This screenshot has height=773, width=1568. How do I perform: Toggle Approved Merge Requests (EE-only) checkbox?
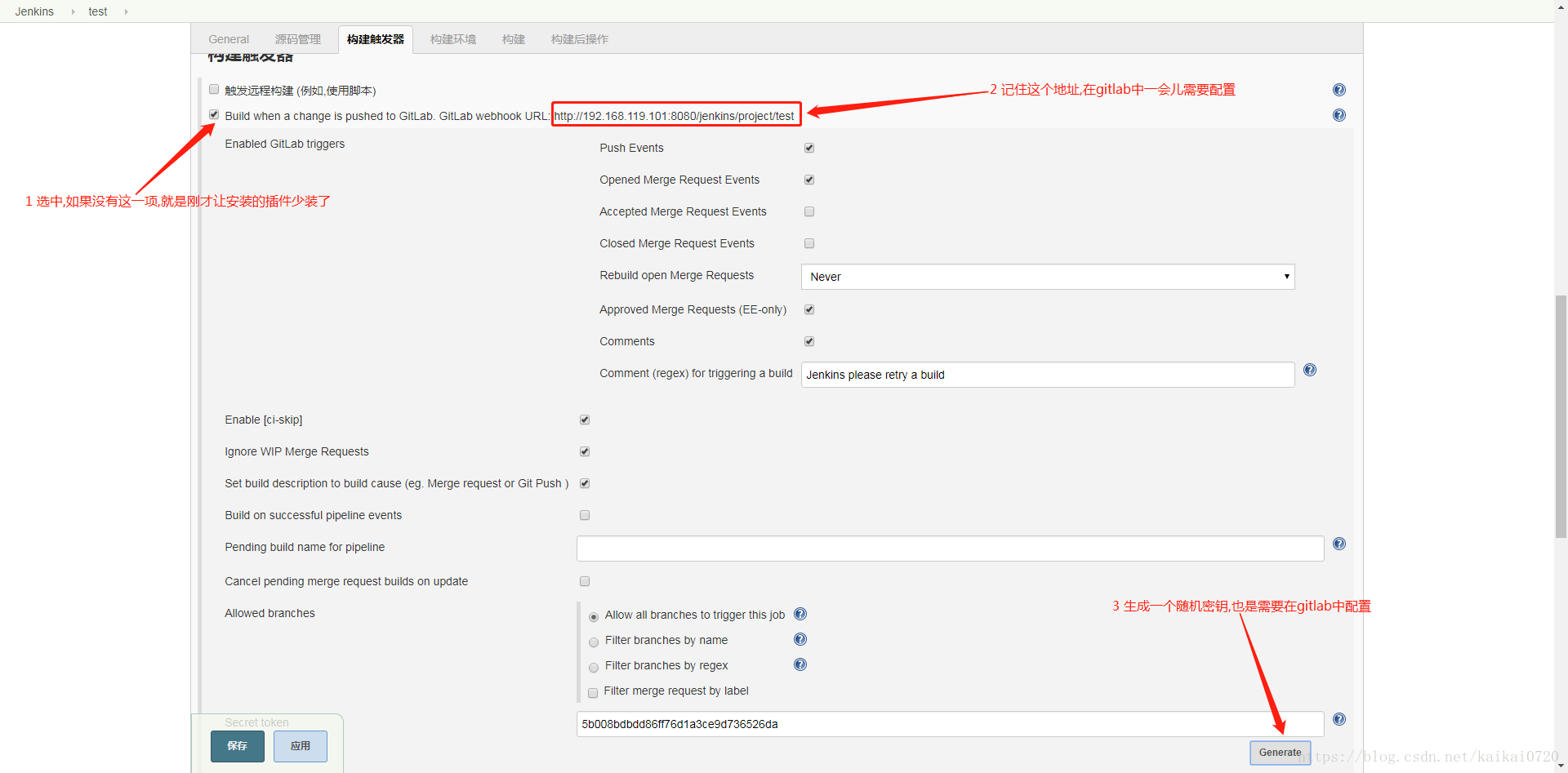(809, 309)
